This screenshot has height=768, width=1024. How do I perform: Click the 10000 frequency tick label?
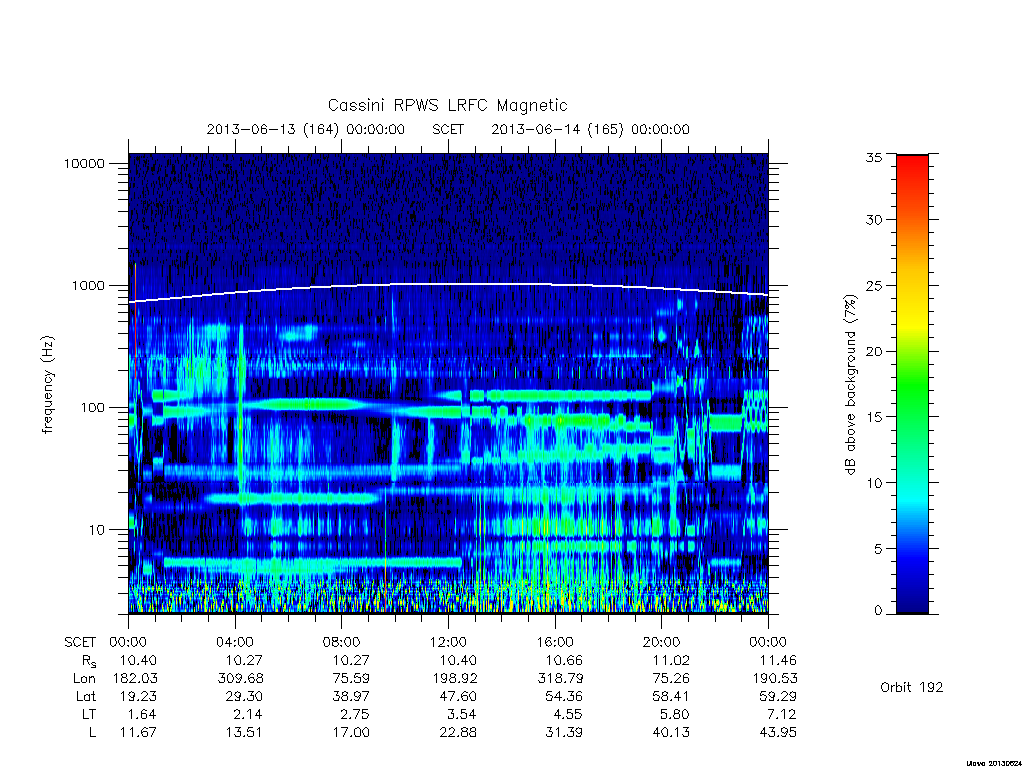[x=84, y=163]
